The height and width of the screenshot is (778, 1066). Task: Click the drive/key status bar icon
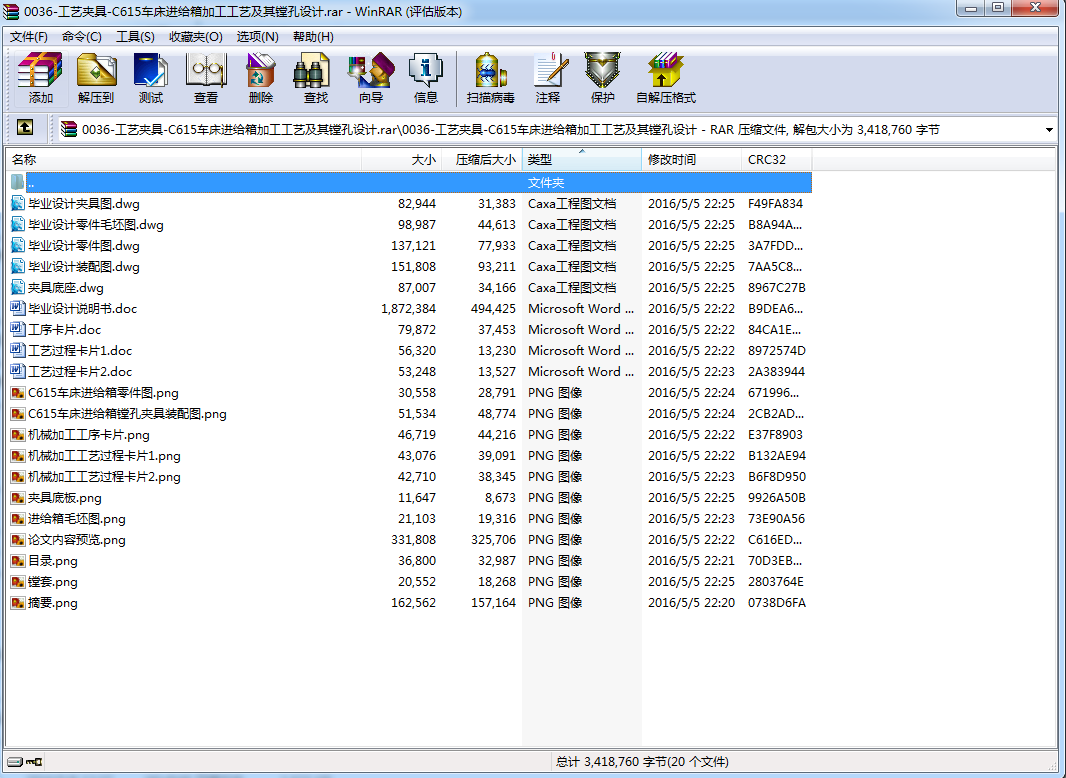24,762
